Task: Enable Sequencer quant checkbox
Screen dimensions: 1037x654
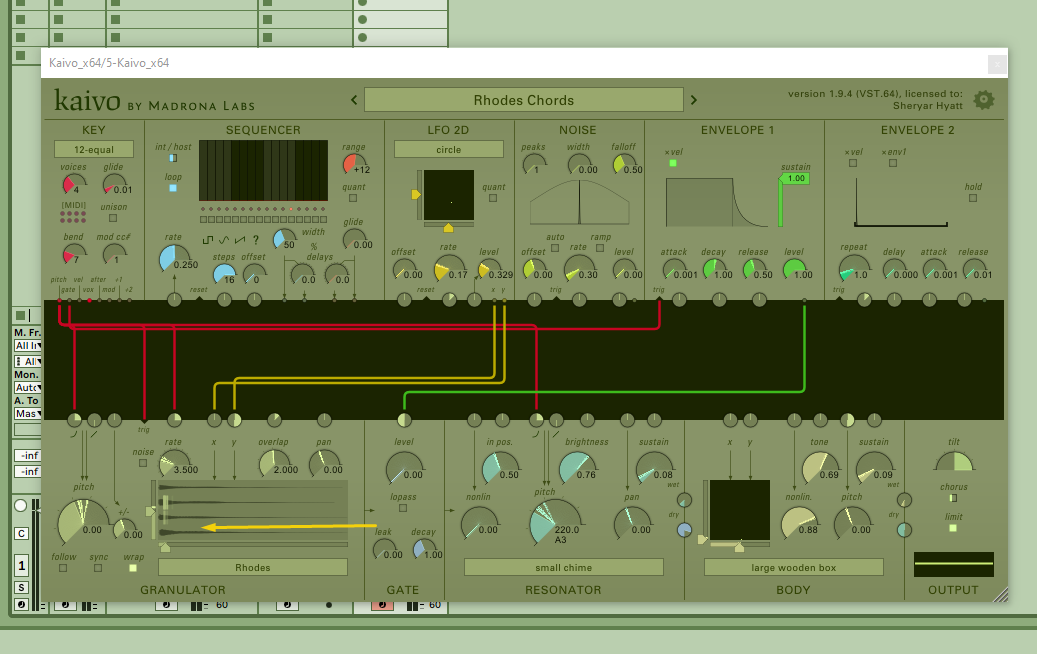Action: [353, 198]
